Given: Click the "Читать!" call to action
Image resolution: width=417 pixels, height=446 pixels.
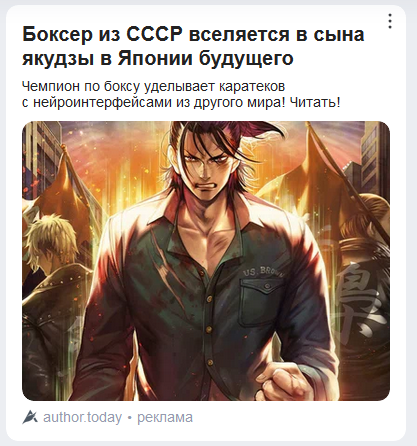Looking at the screenshot, I should point(315,102).
